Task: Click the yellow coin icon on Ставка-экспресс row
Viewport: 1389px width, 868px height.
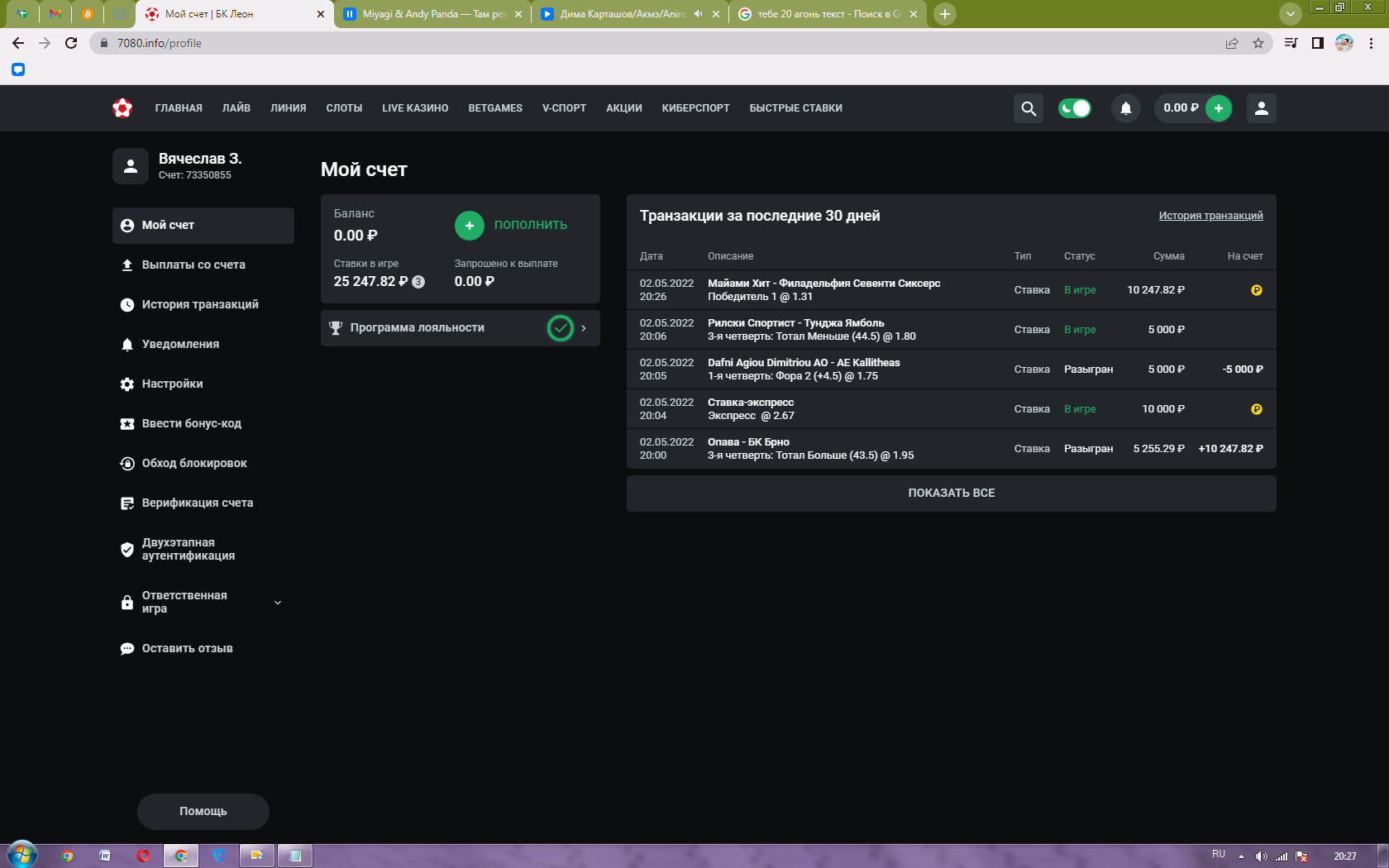Action: 1257,409
